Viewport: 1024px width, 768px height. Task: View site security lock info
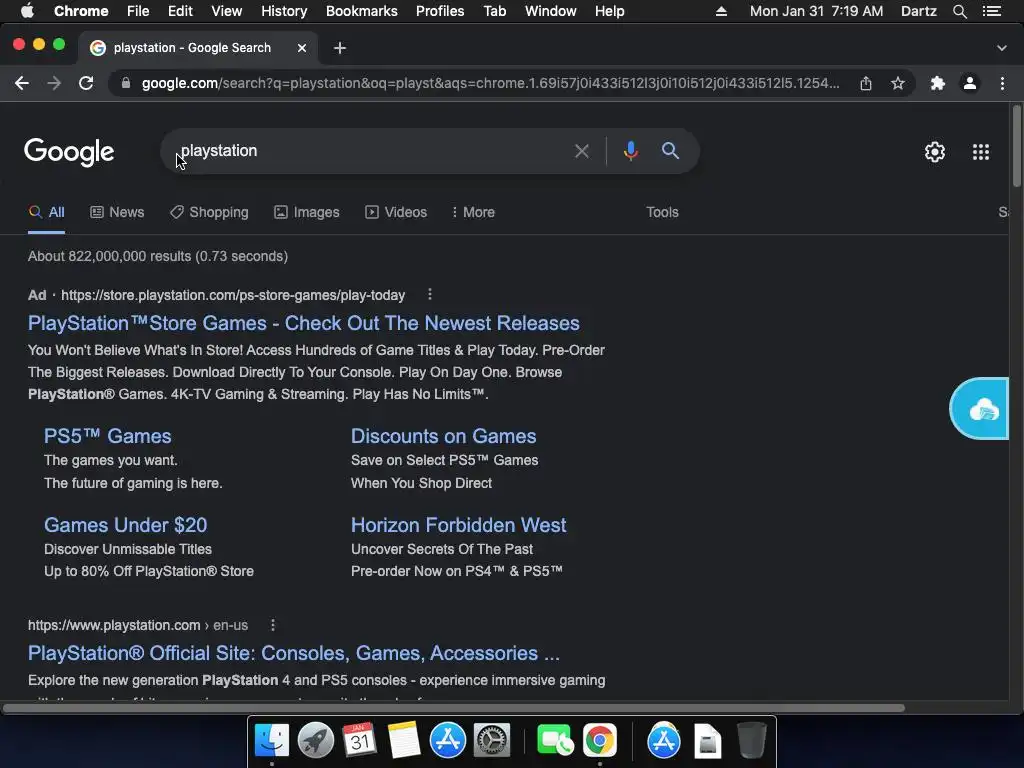126,83
